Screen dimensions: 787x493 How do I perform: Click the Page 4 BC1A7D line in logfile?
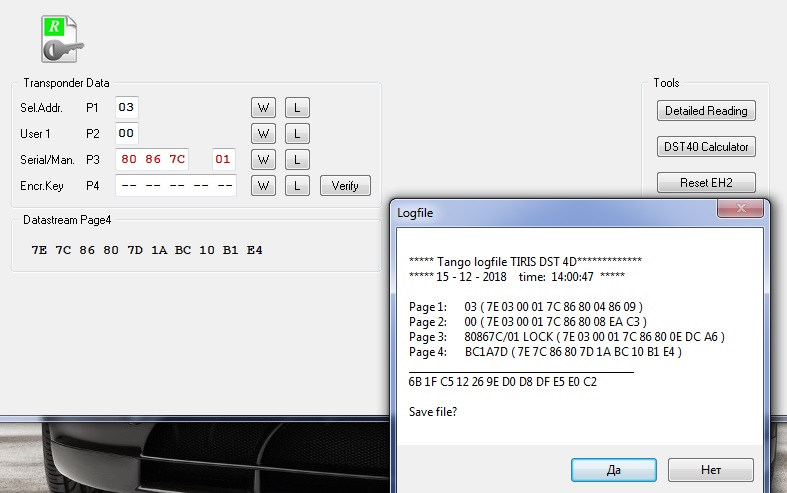tap(545, 352)
